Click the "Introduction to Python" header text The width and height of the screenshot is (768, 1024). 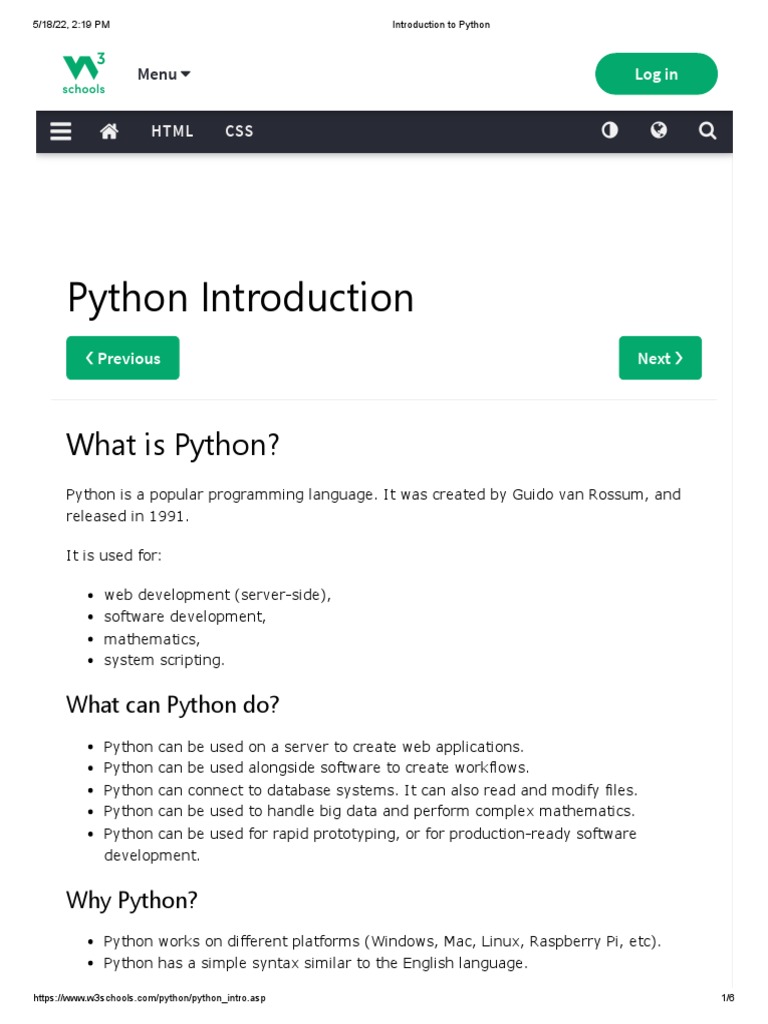pyautogui.click(x=441, y=24)
